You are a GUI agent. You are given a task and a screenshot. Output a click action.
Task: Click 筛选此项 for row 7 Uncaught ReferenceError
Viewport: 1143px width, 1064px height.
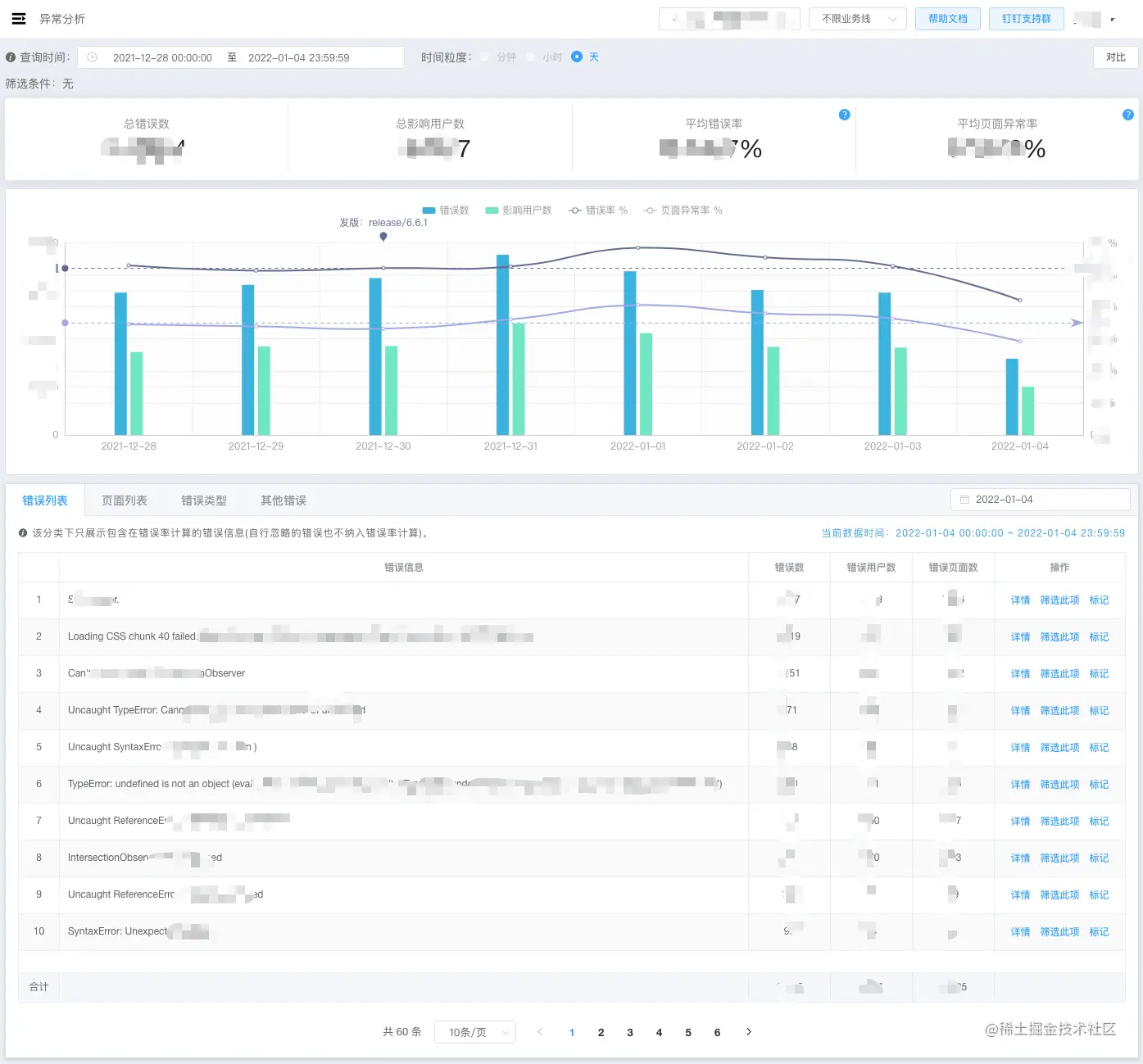[x=1059, y=822]
